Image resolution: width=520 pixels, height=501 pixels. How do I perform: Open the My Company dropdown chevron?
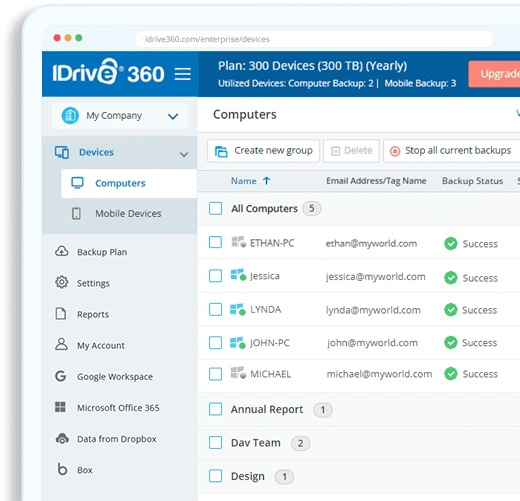coord(173,116)
